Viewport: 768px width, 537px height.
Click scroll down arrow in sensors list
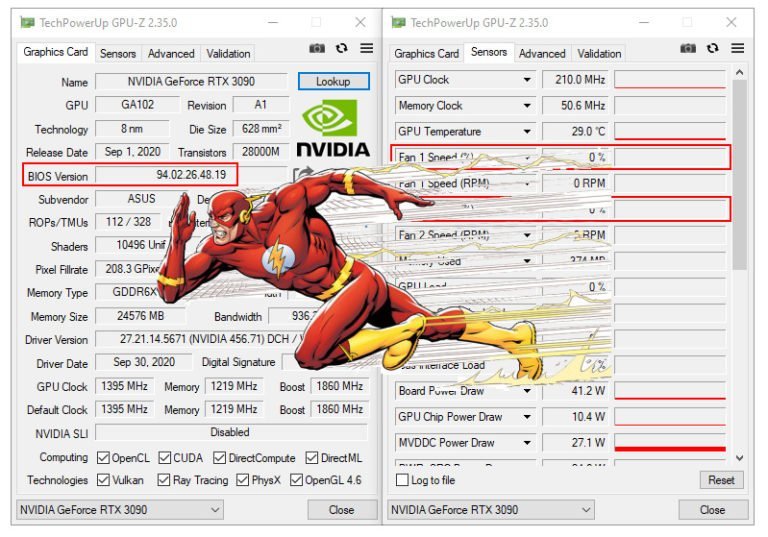[740, 458]
